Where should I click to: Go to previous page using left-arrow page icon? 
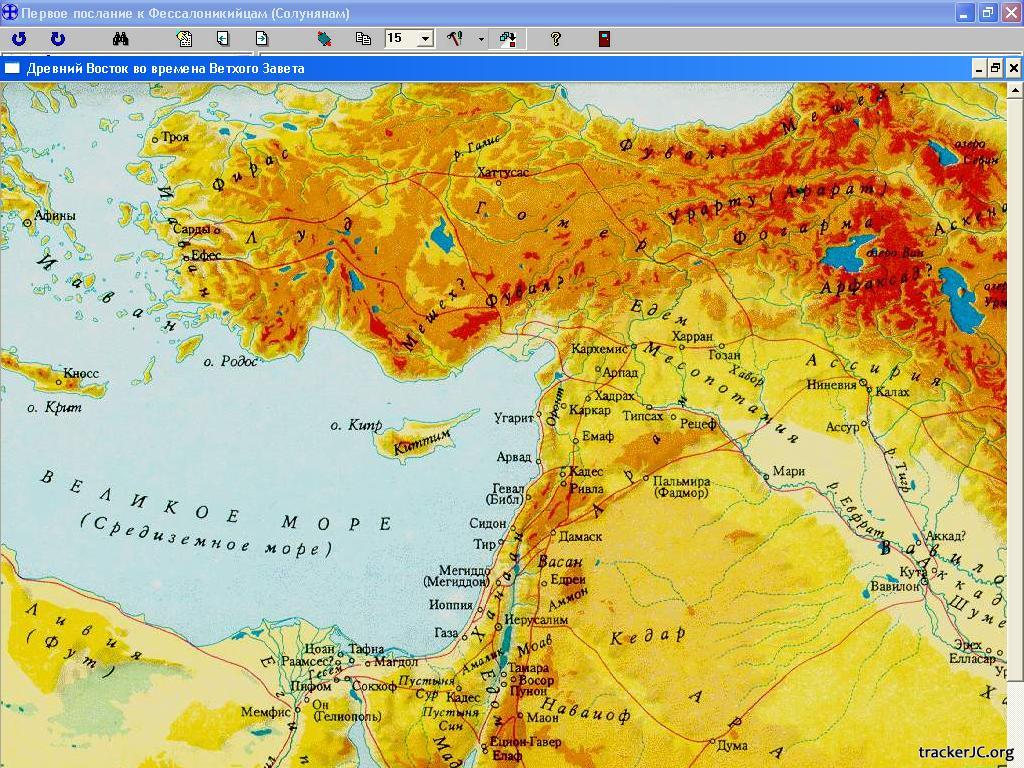tap(223, 39)
